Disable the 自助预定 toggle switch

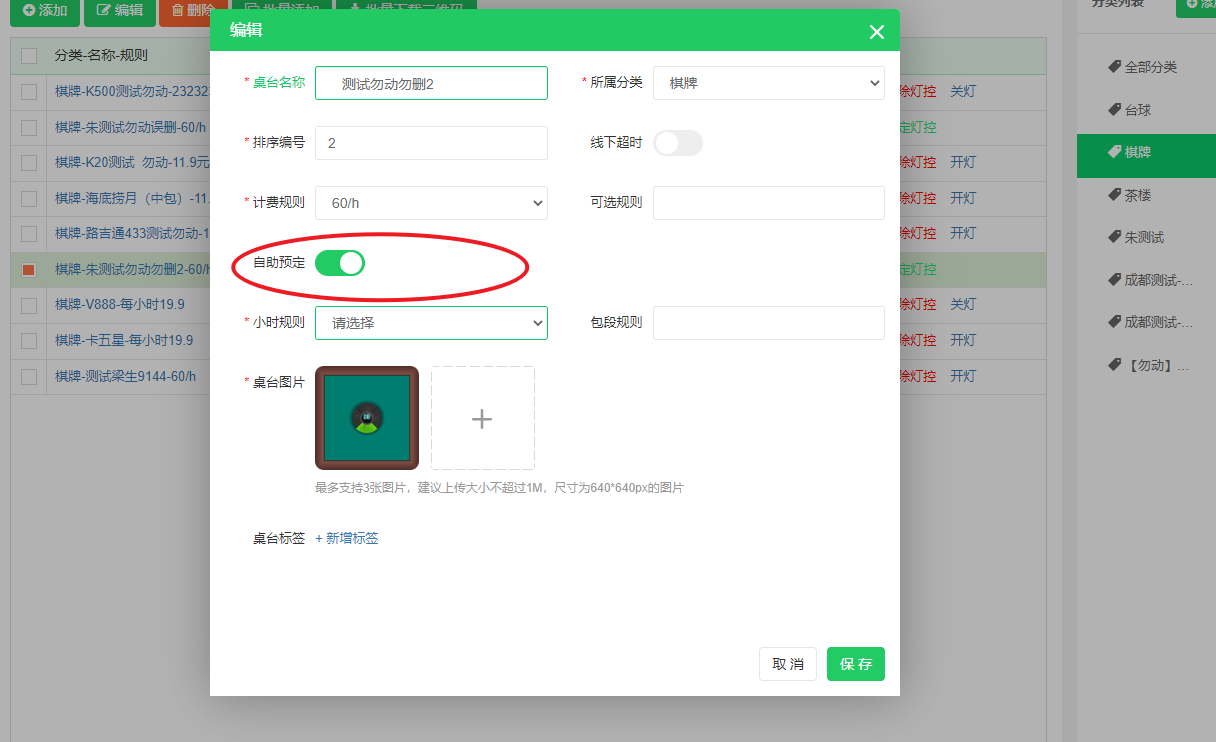click(340, 264)
